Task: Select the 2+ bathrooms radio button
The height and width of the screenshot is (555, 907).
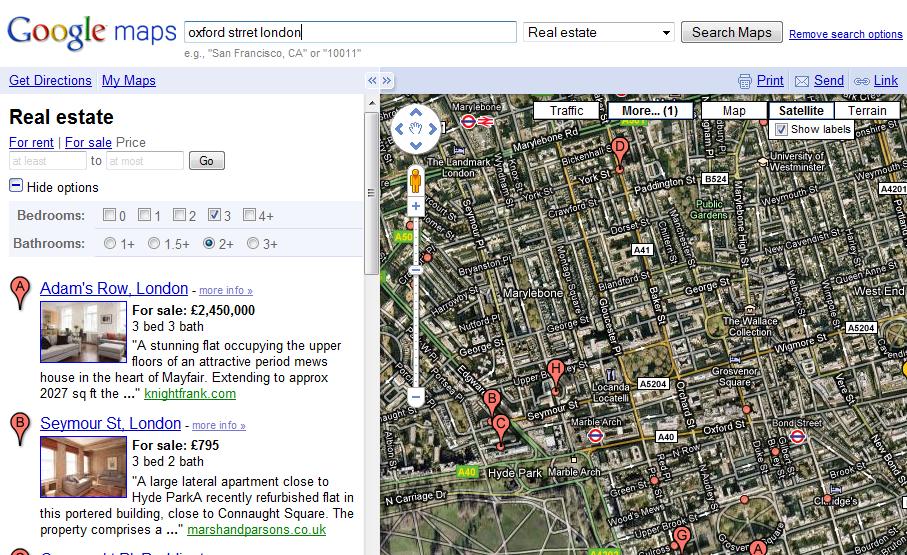Action: (209, 244)
